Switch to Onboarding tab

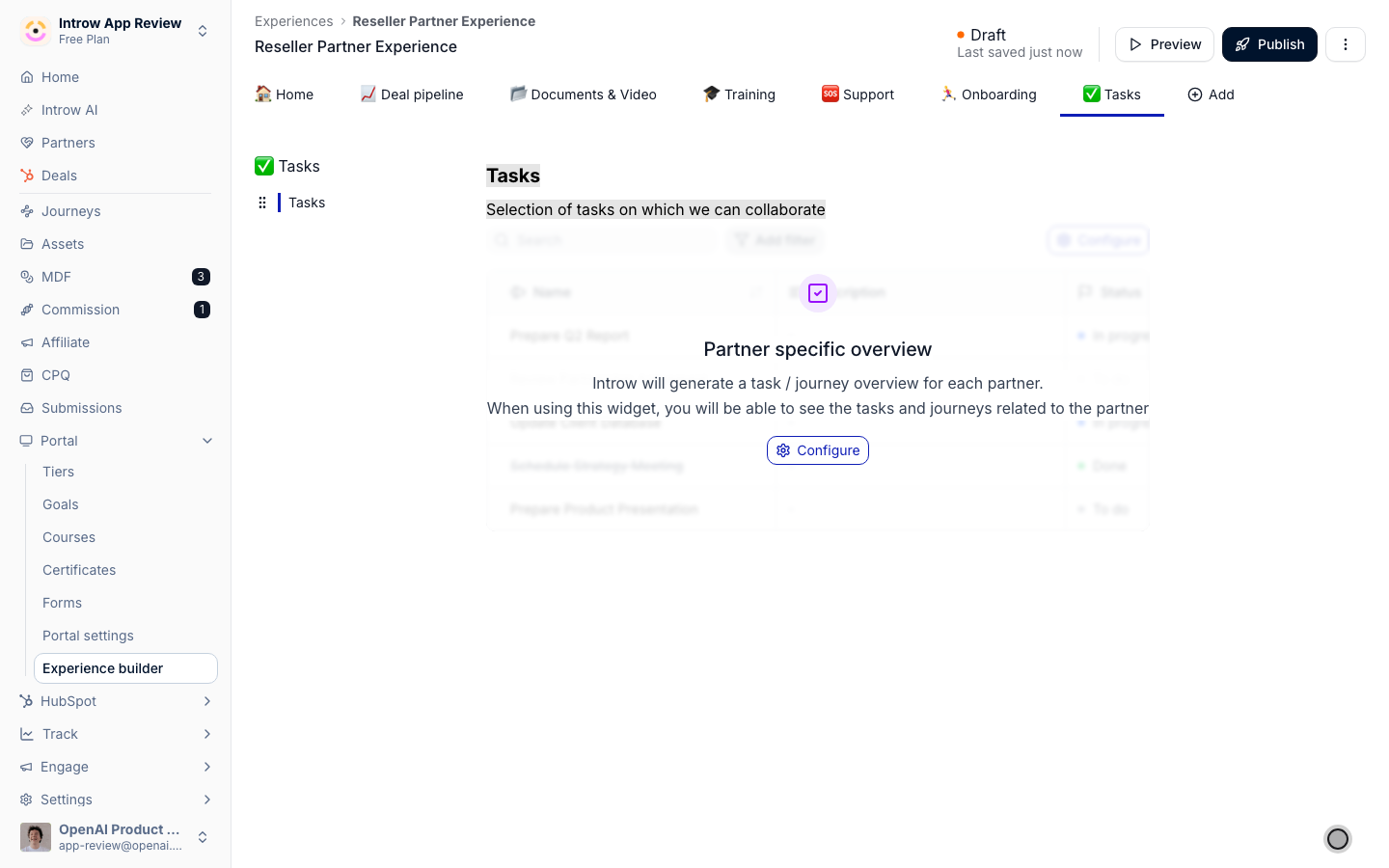989,95
